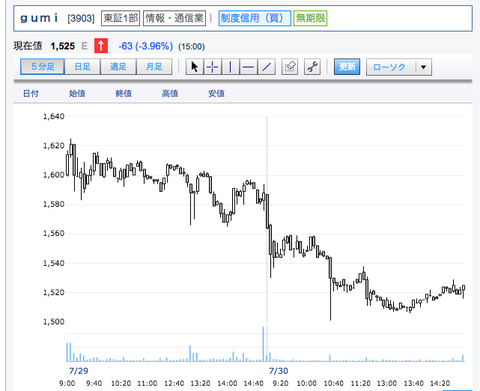480x391 pixels.
Task: Click the gumi stock name
Action: coord(39,18)
